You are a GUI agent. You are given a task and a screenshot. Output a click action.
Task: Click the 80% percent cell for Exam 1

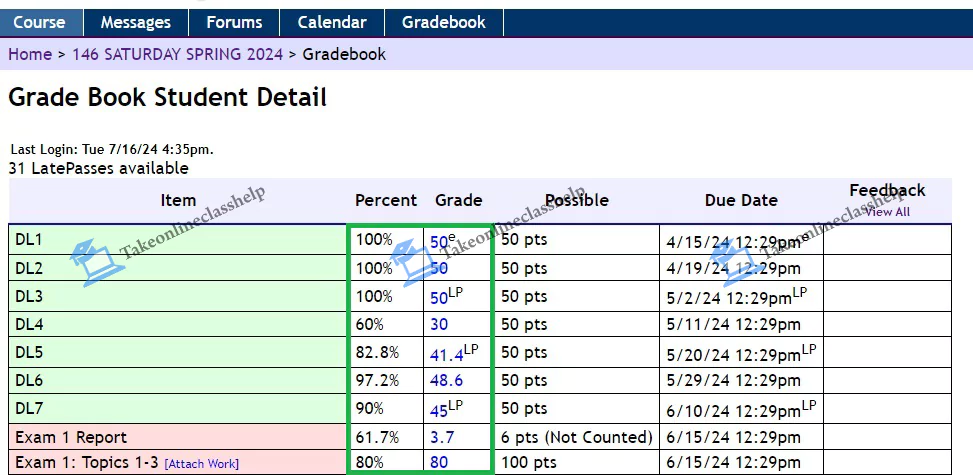pos(385,463)
